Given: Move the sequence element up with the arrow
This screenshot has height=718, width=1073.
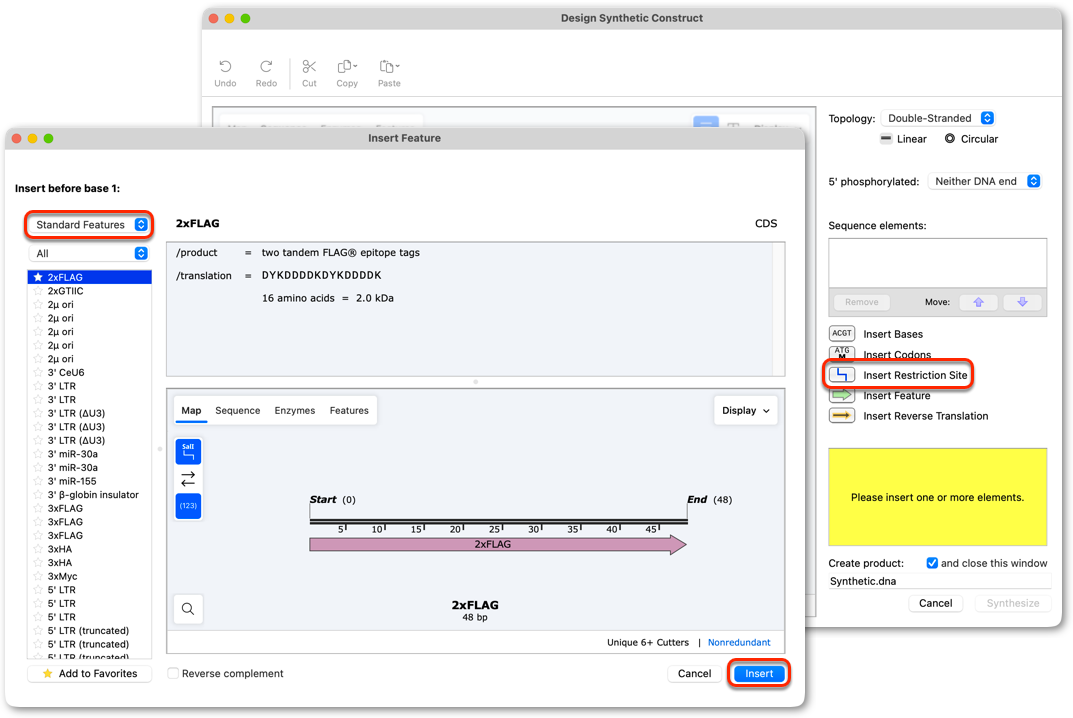Looking at the screenshot, I should [978, 302].
